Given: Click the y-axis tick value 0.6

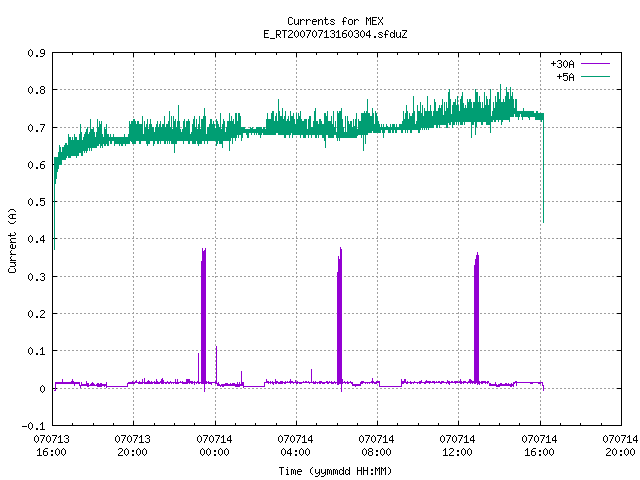Looking at the screenshot, I should point(36,165).
